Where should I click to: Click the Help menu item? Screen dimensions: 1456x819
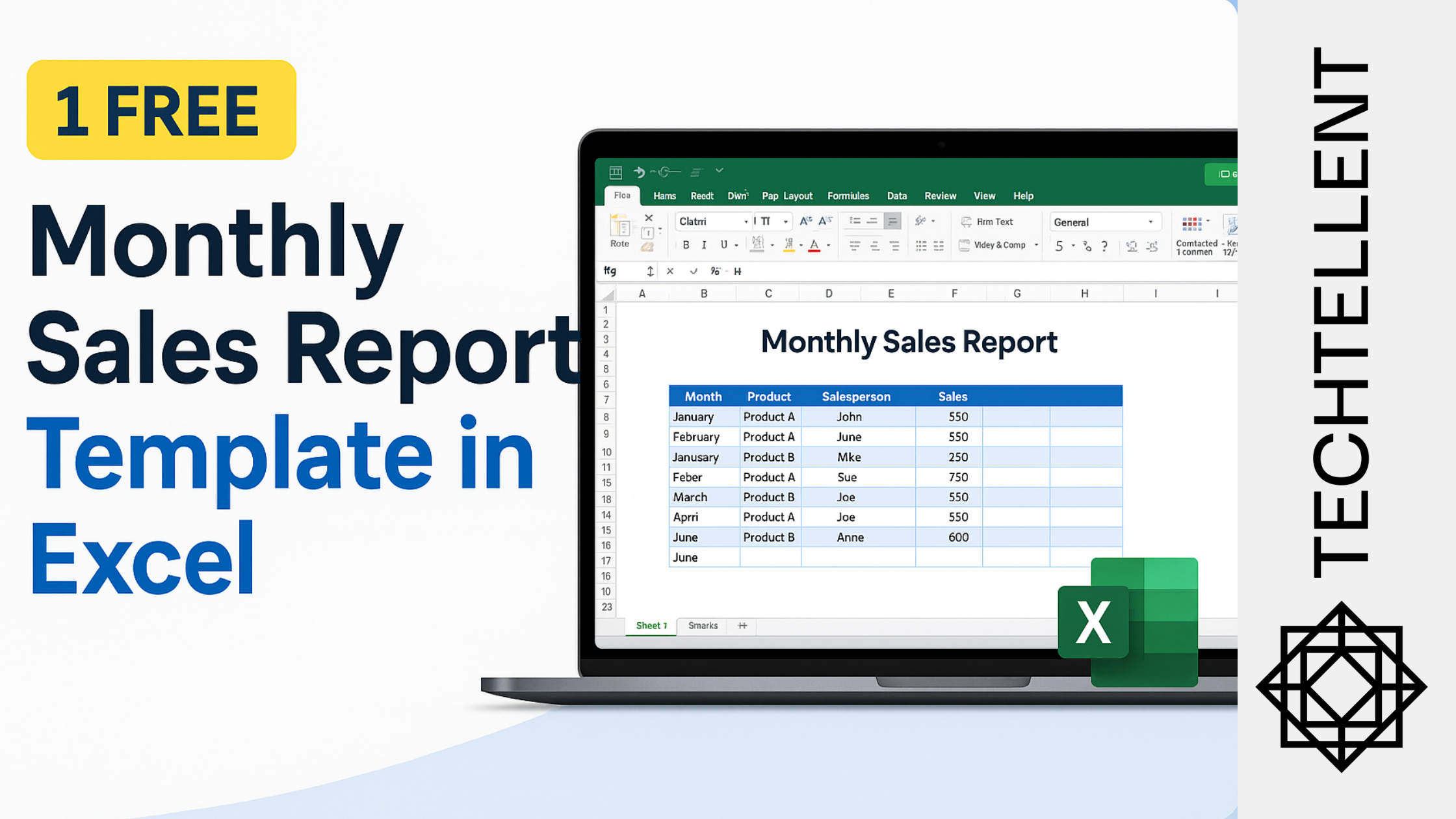tap(1024, 196)
